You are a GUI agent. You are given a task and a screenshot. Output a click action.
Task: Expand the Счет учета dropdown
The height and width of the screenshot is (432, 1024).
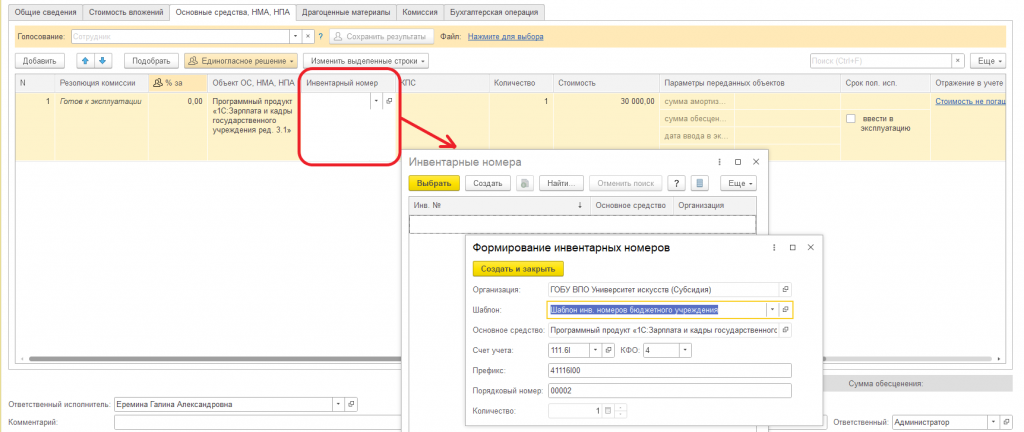596,350
